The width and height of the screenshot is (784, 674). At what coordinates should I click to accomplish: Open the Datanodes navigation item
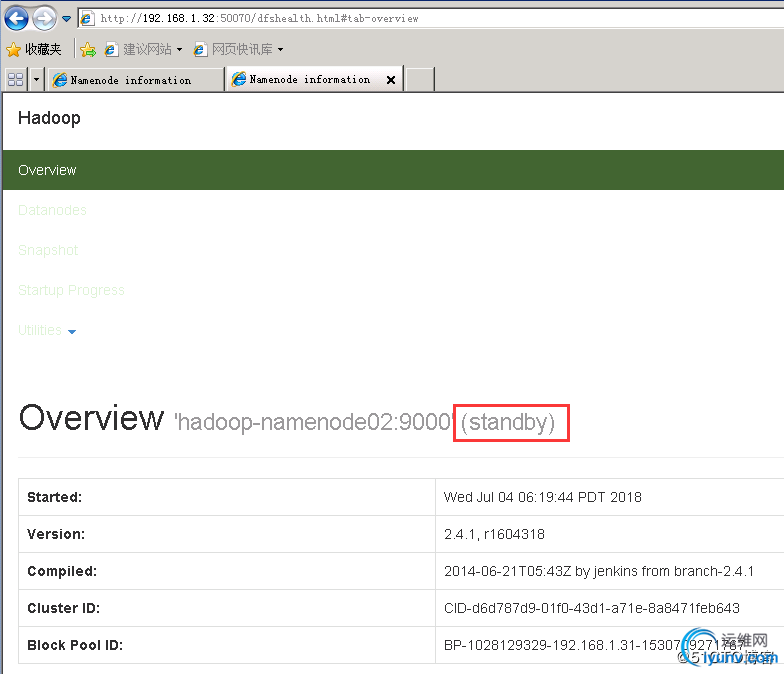click(x=52, y=210)
